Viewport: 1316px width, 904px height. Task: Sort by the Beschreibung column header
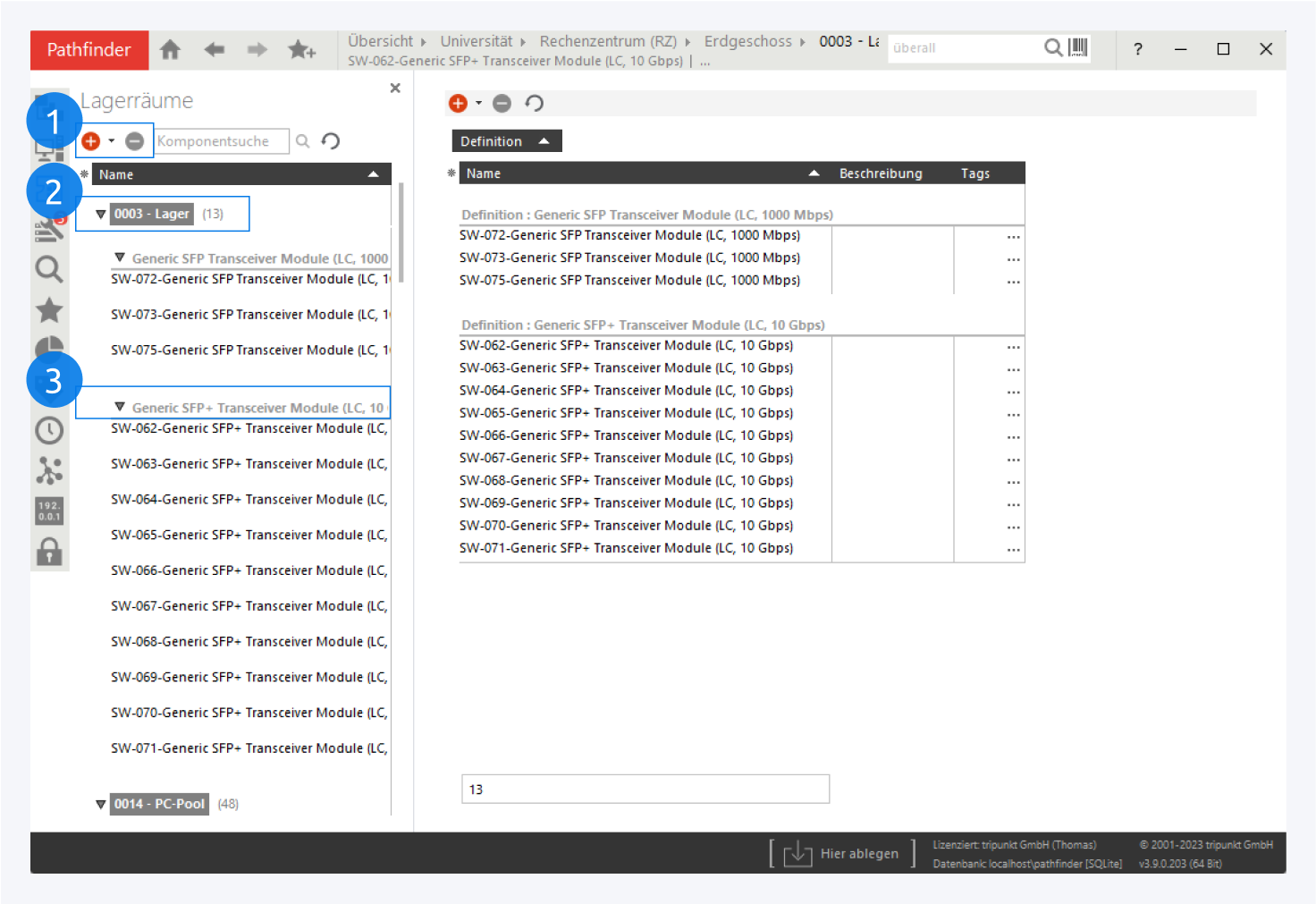click(880, 173)
